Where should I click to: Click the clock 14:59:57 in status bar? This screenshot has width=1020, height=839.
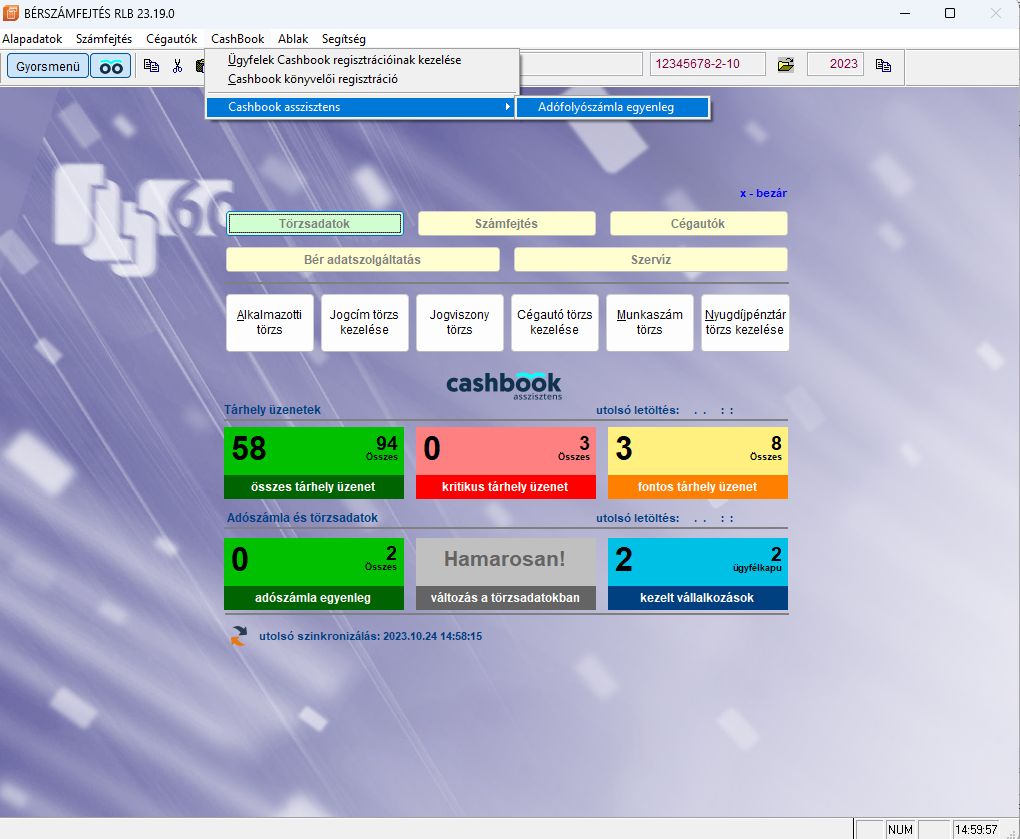pyautogui.click(x=976, y=830)
